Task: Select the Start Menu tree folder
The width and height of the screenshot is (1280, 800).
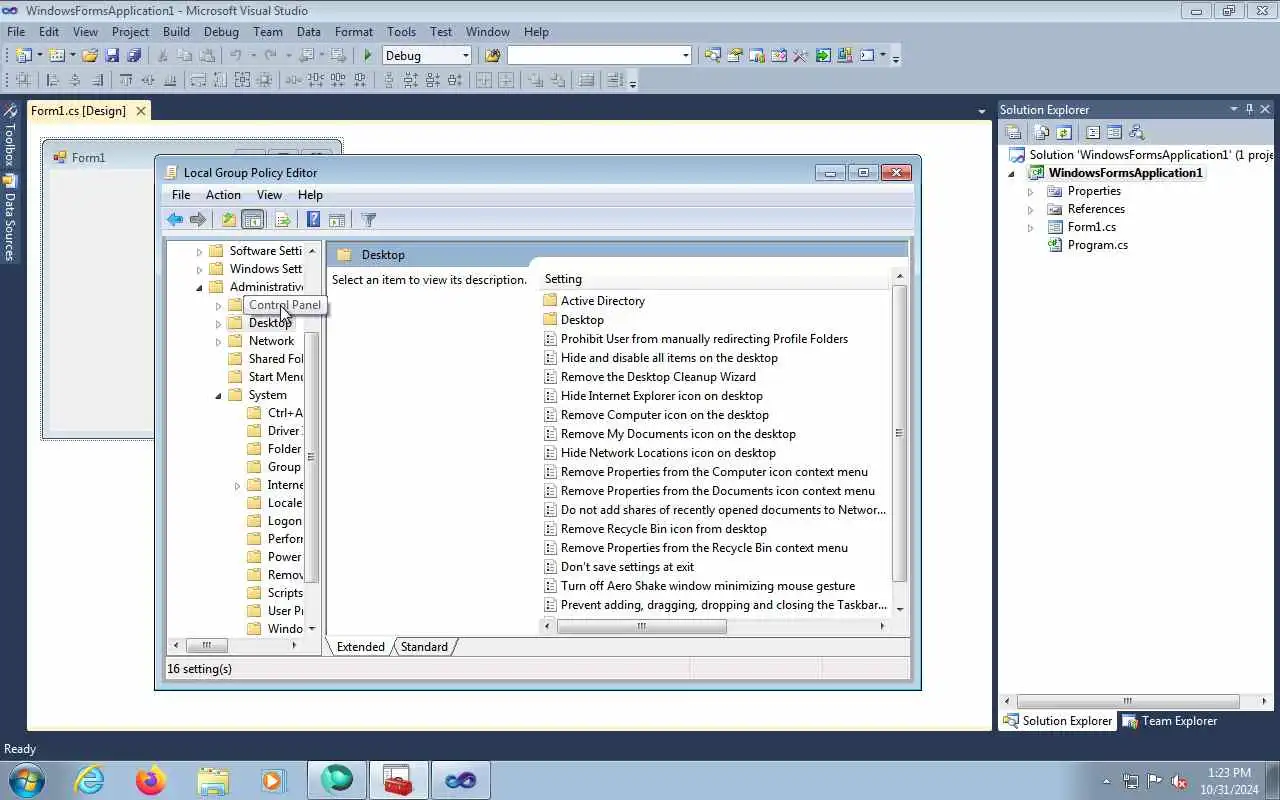Action: click(x=276, y=378)
